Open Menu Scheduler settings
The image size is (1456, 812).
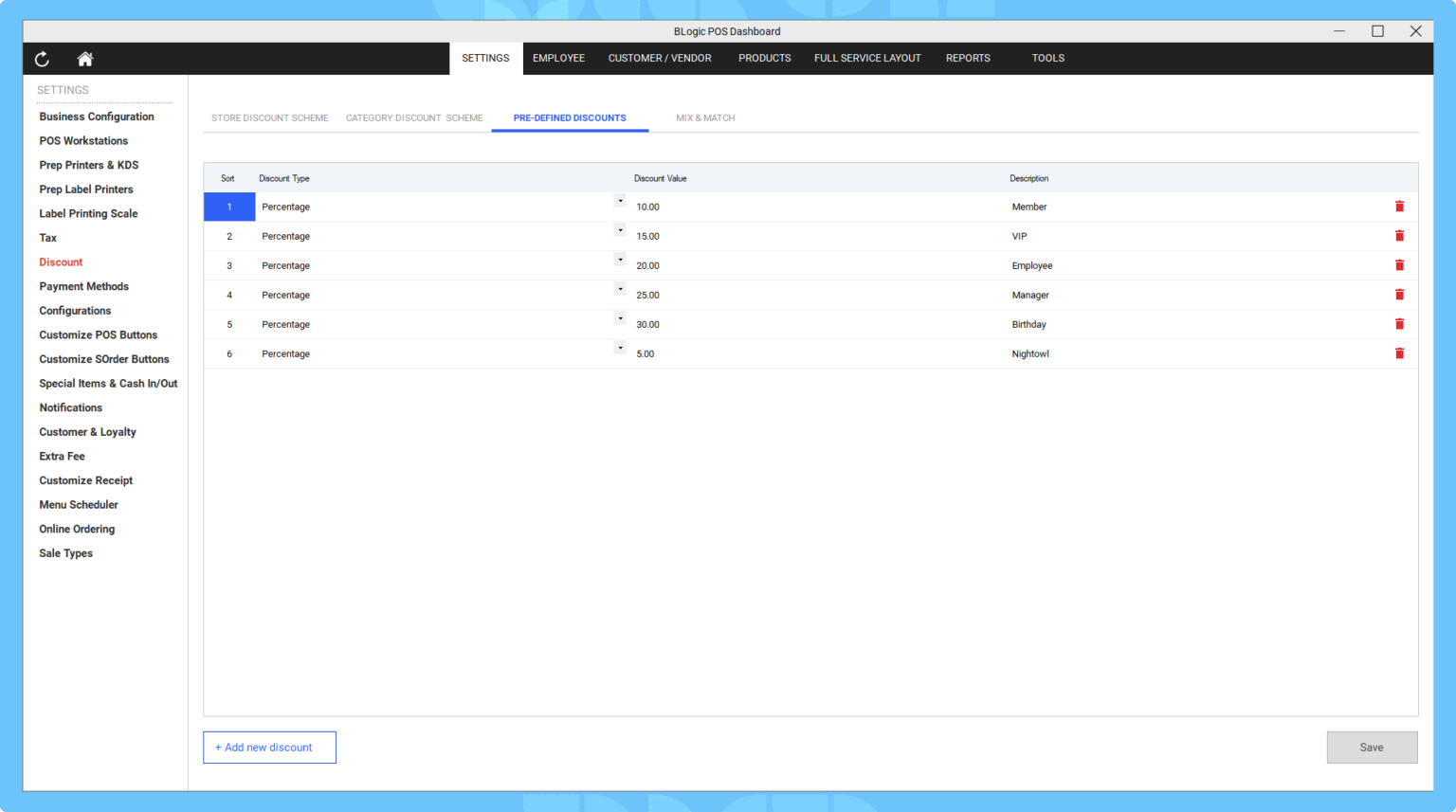click(79, 505)
